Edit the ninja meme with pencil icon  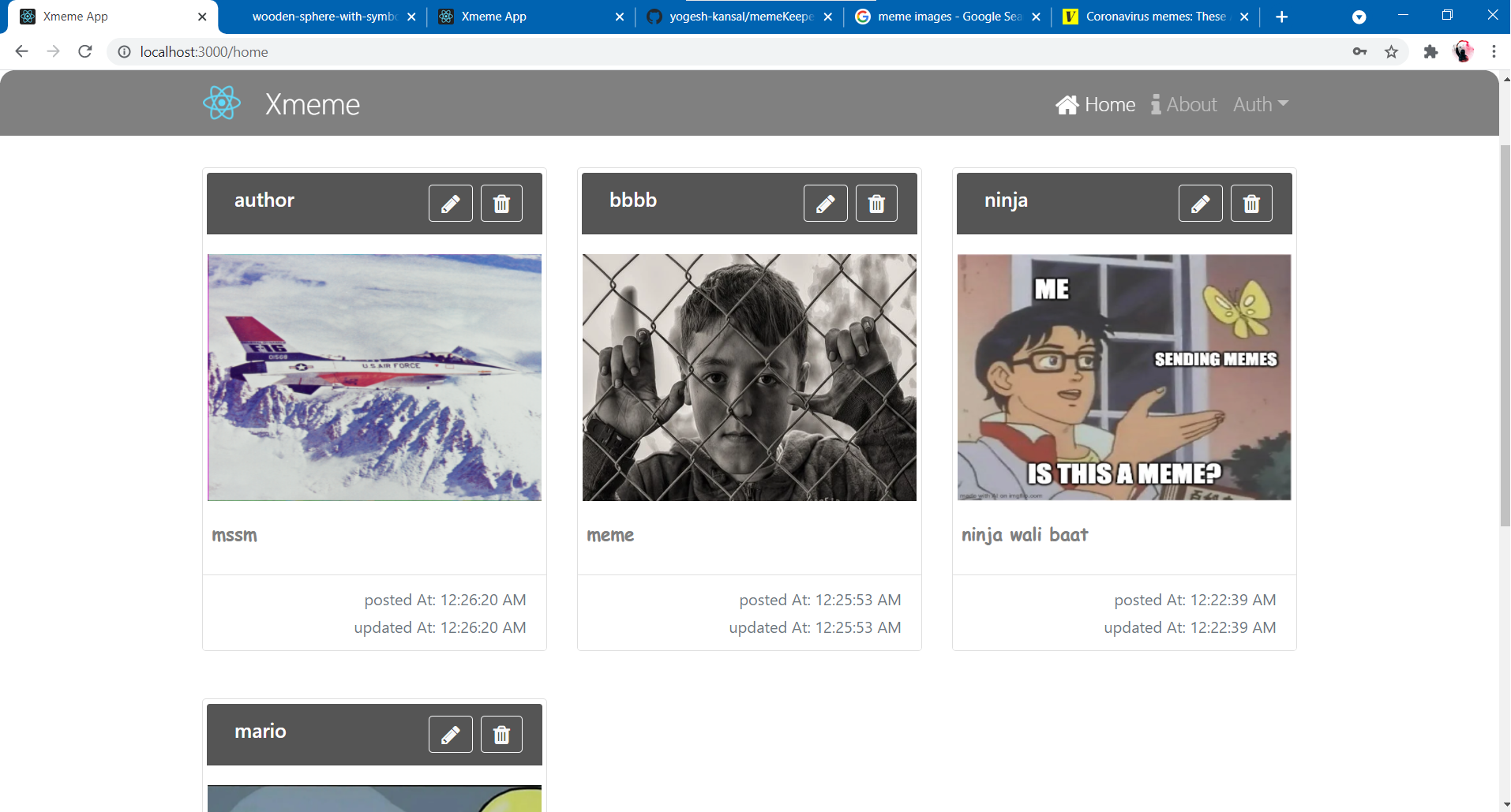pyautogui.click(x=1201, y=204)
